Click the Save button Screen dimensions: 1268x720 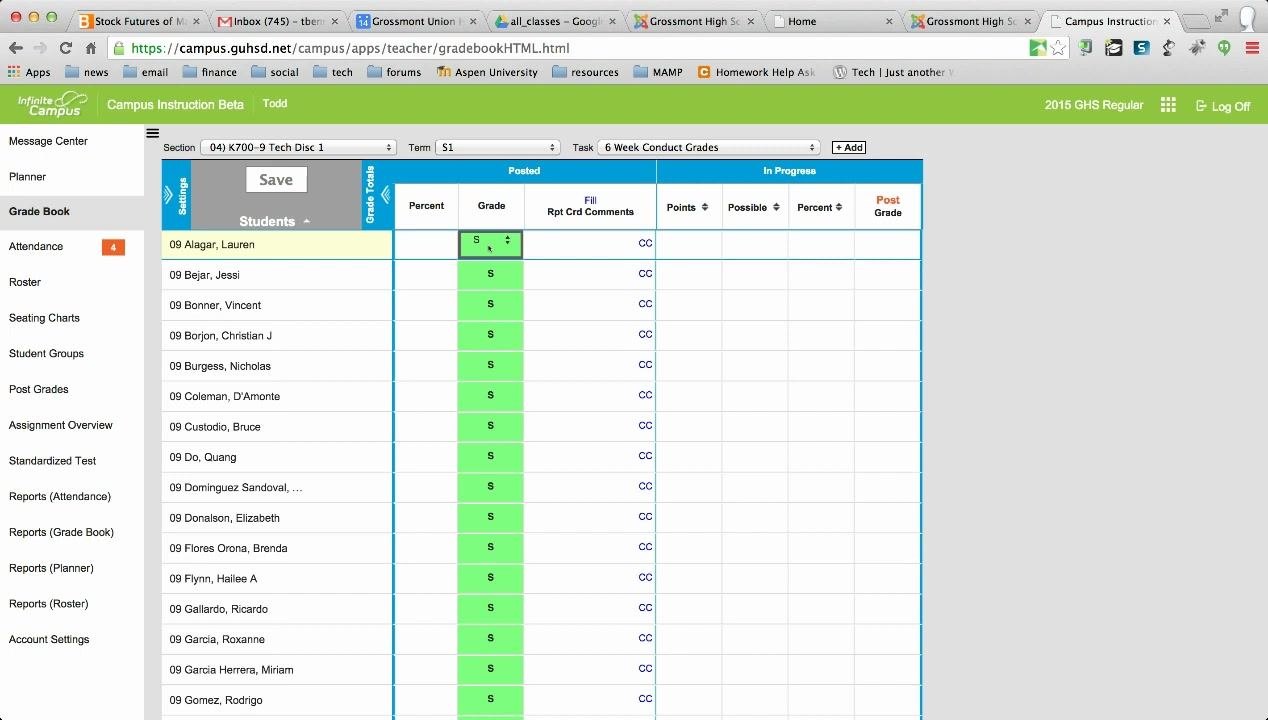coord(276,180)
